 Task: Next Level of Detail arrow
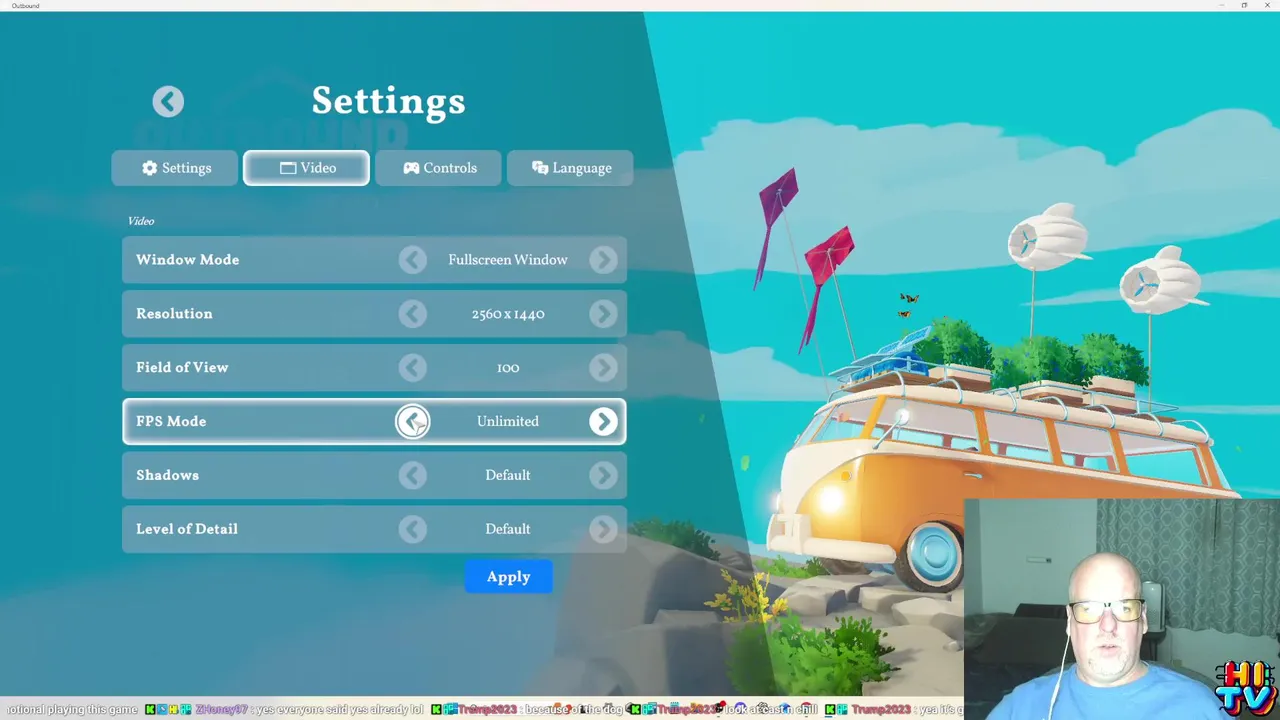pos(603,529)
